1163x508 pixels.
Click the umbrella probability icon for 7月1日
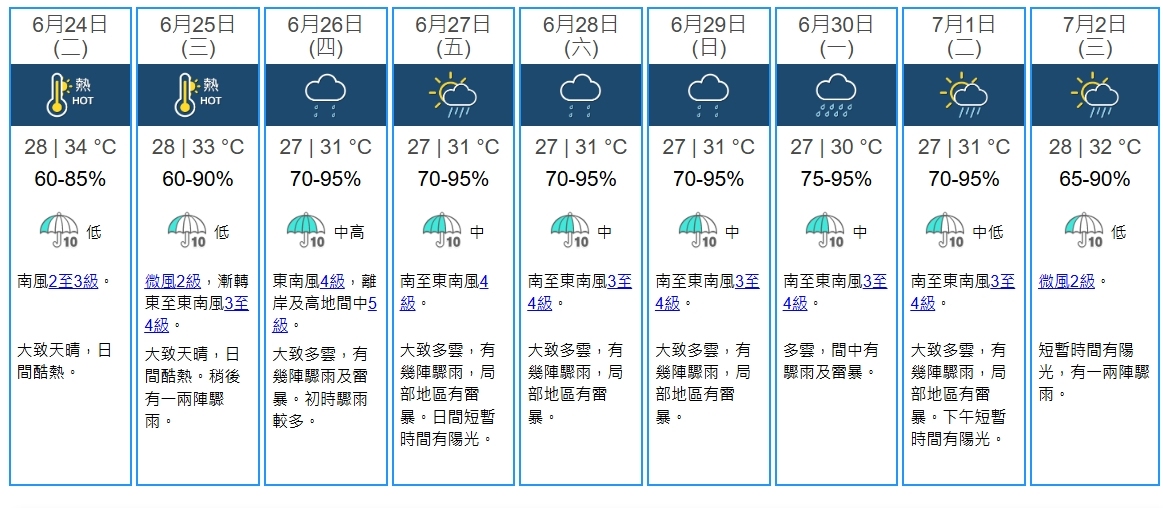click(945, 231)
